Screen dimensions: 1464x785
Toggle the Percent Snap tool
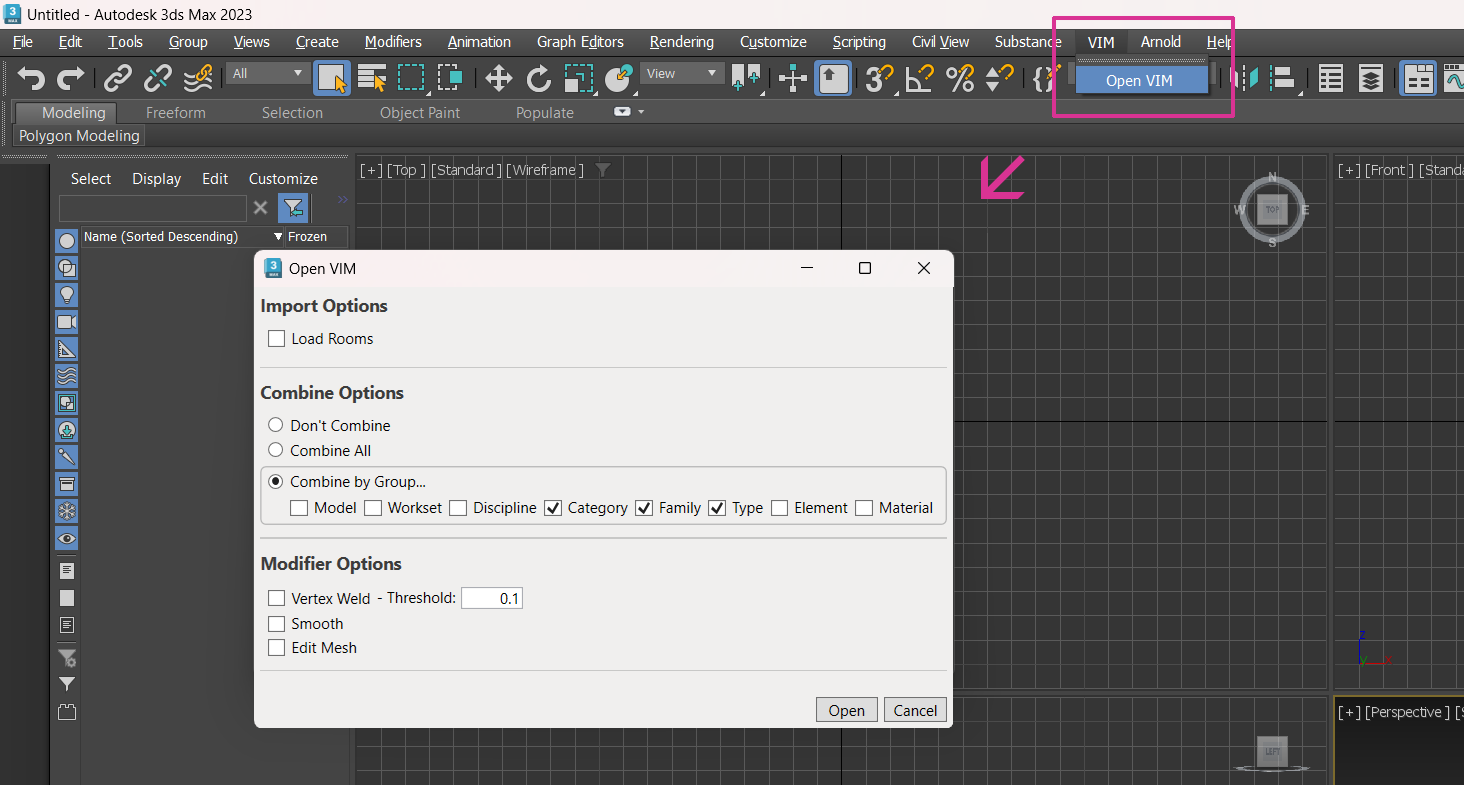[x=960, y=78]
